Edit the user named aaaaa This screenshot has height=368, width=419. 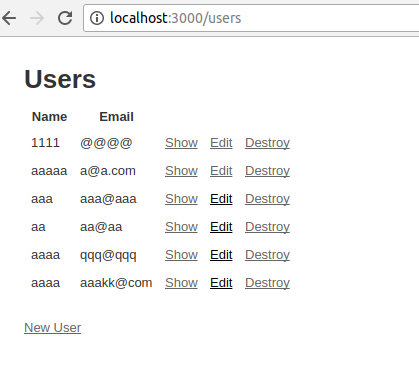[221, 171]
